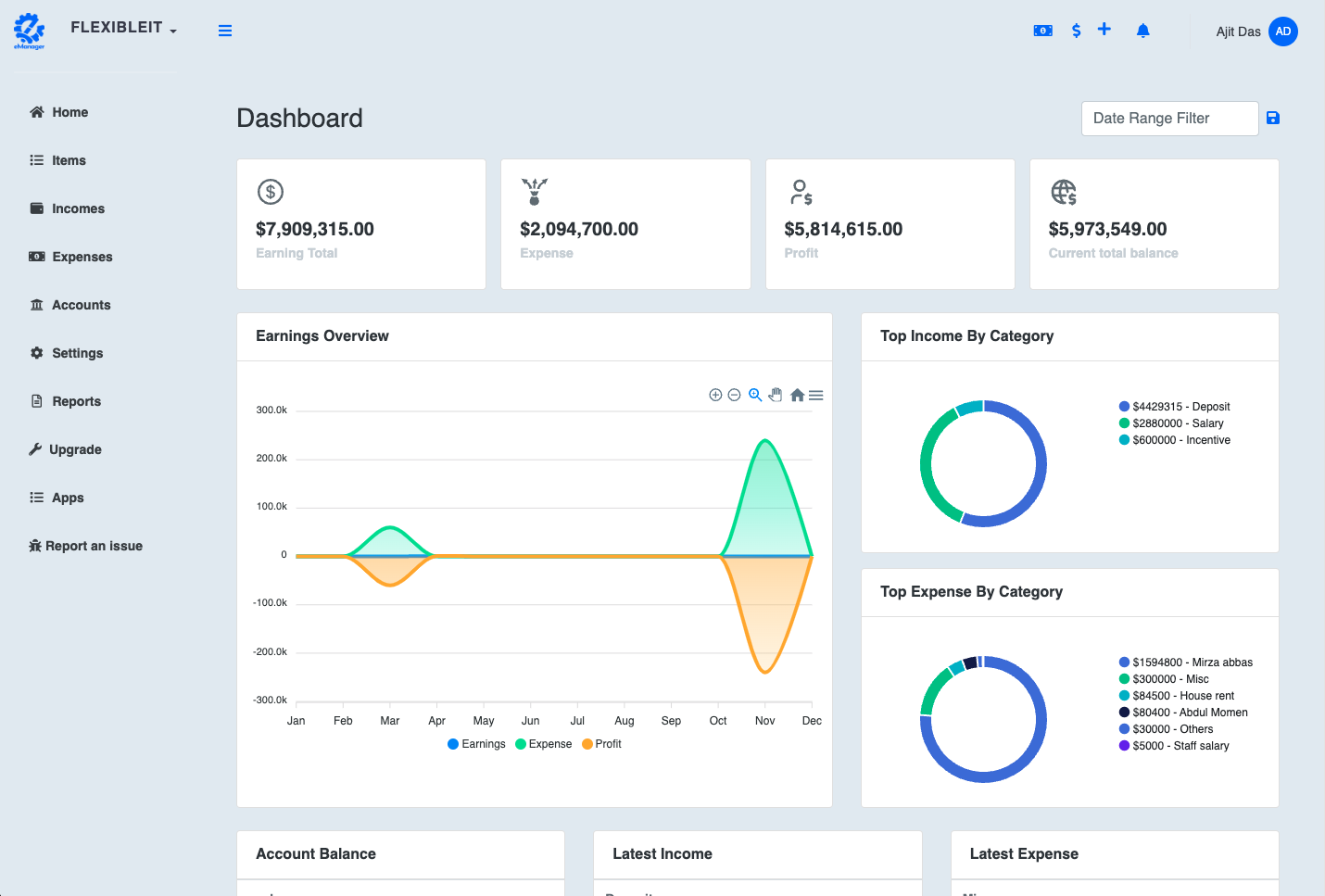Activate the chart panning hand tool
Image resolution: width=1325 pixels, height=896 pixels.
pos(776,395)
